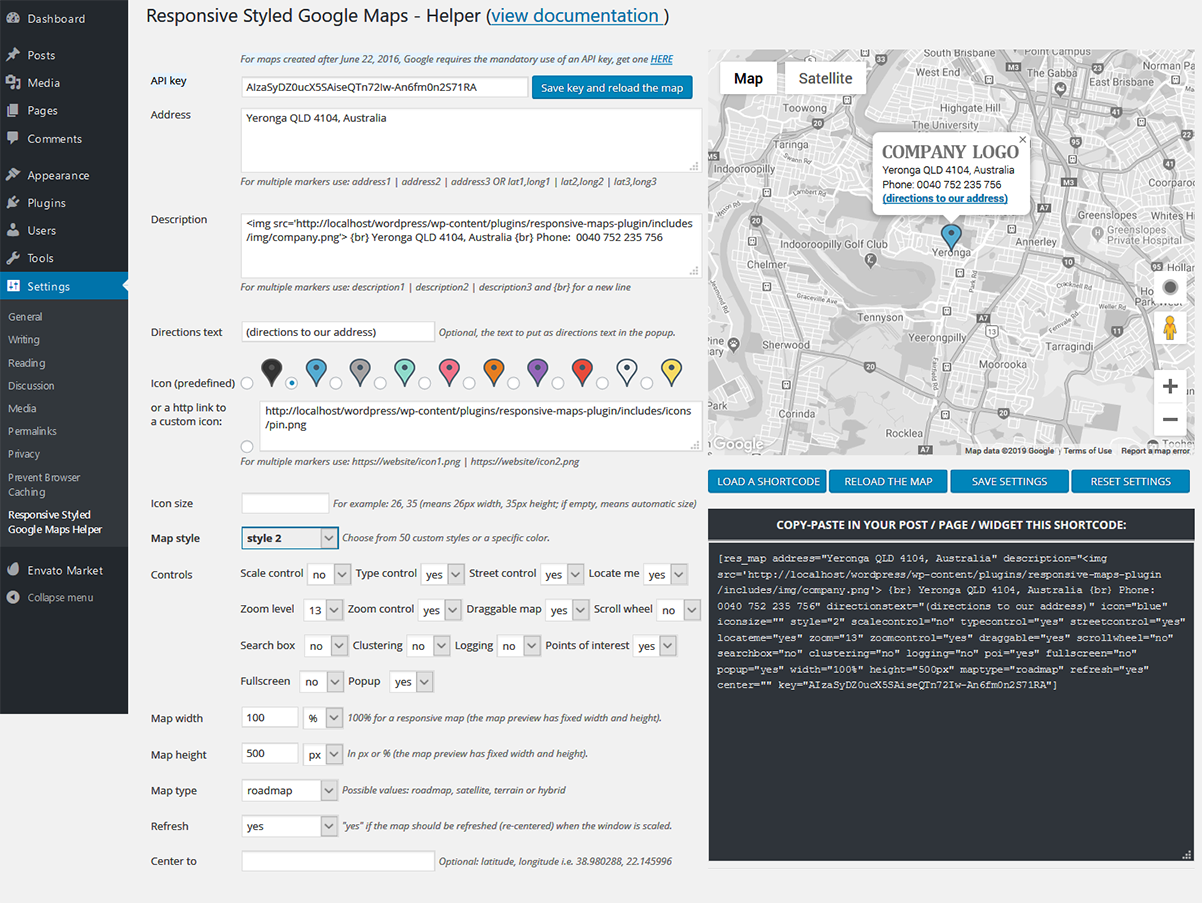
Task: Open the Map type roadmap dropdown
Action: click(x=290, y=790)
